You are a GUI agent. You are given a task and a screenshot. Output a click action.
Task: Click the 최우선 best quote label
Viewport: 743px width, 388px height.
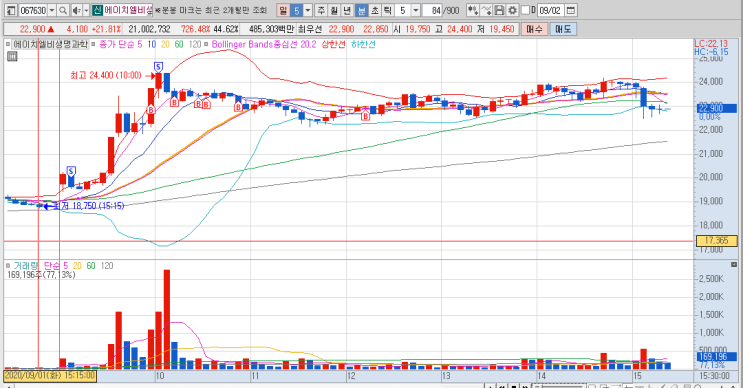(x=310, y=29)
